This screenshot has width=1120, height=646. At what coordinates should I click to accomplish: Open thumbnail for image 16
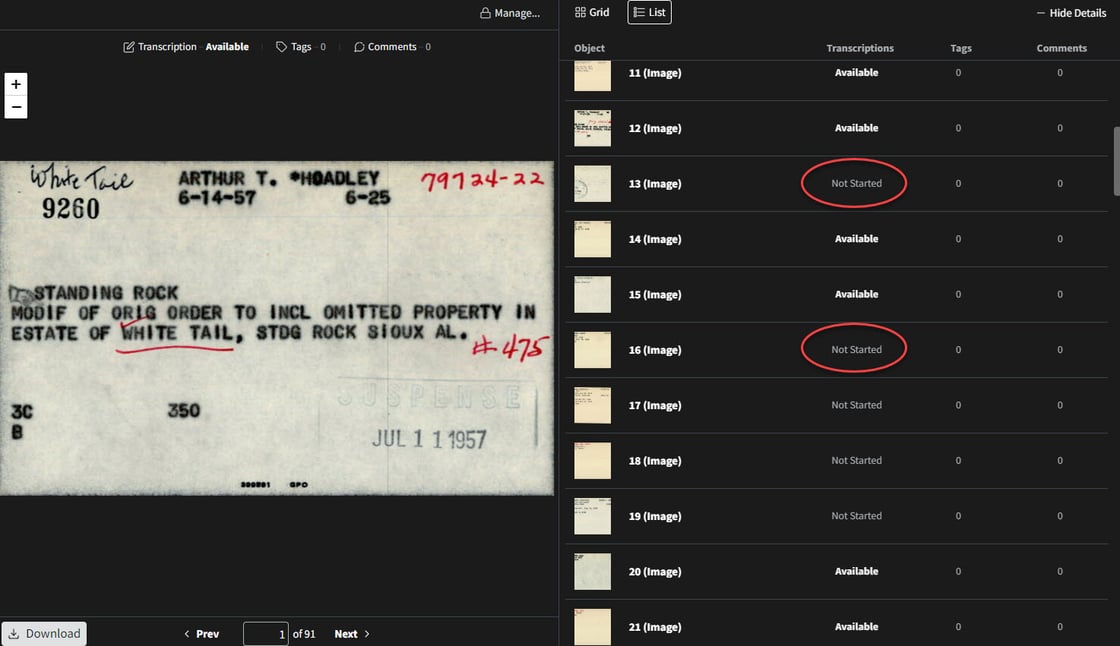tap(592, 349)
